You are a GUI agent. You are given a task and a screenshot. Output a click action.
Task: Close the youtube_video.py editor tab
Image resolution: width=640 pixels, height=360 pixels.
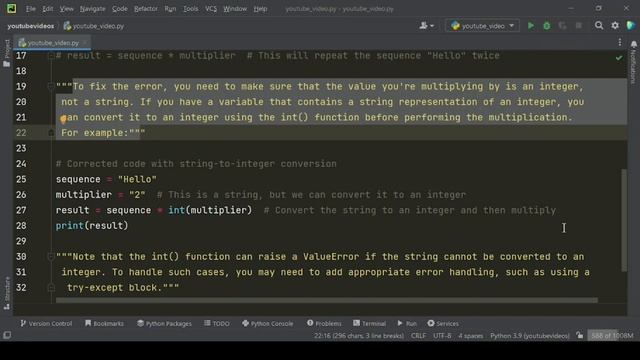[x=85, y=42]
